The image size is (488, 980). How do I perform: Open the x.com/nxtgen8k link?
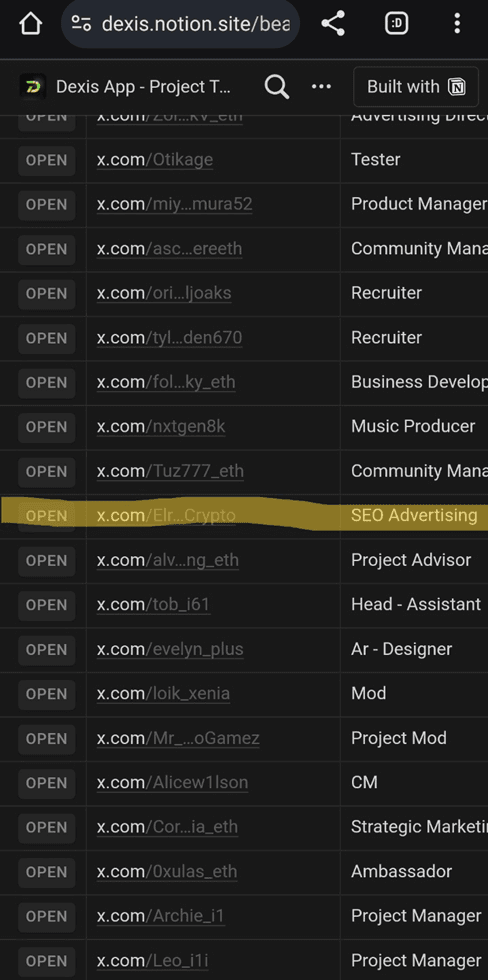tap(161, 427)
